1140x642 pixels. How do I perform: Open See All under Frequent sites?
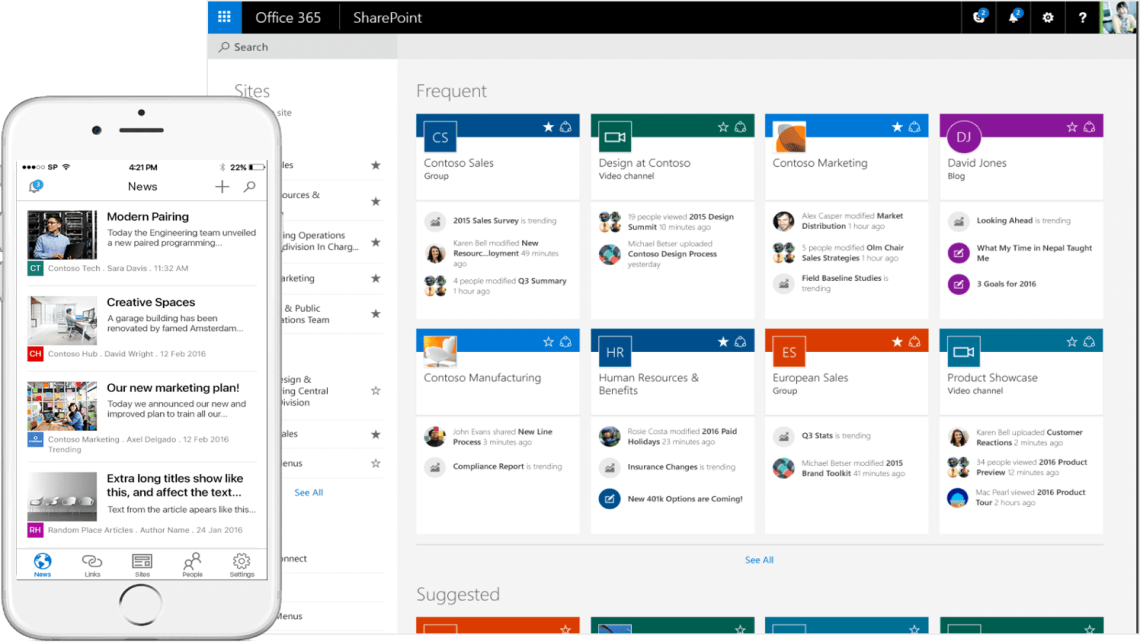759,559
